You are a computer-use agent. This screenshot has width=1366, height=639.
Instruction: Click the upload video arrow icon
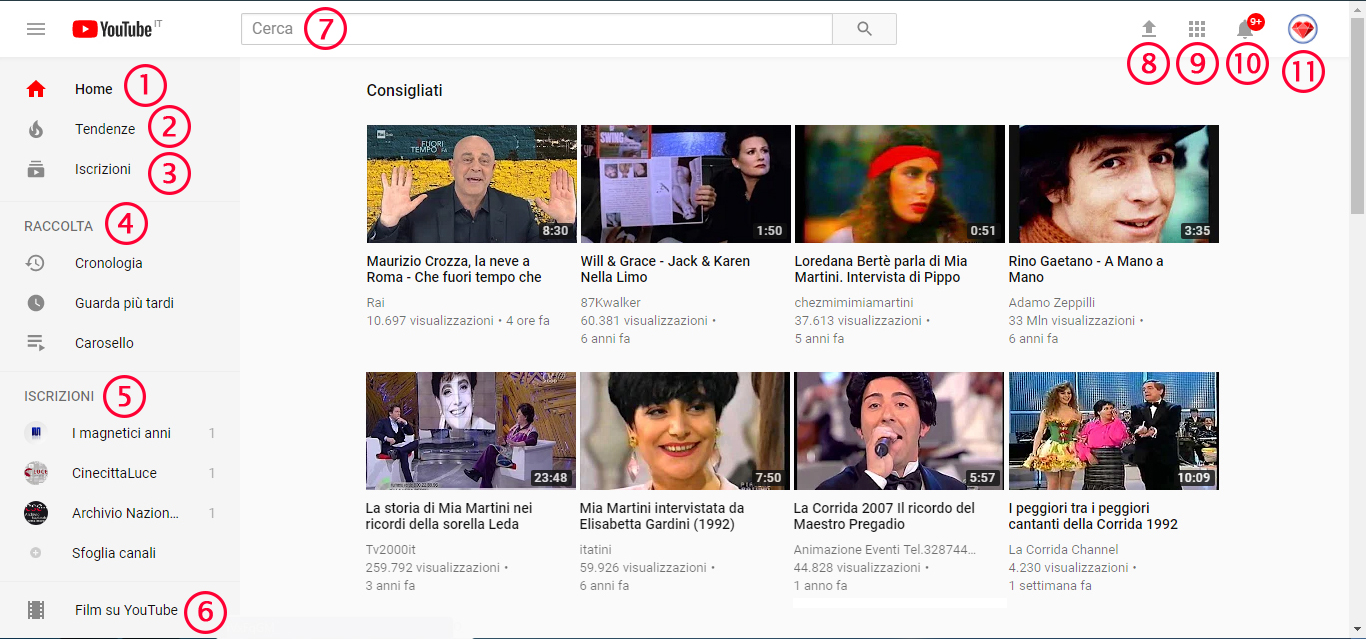pos(1149,29)
